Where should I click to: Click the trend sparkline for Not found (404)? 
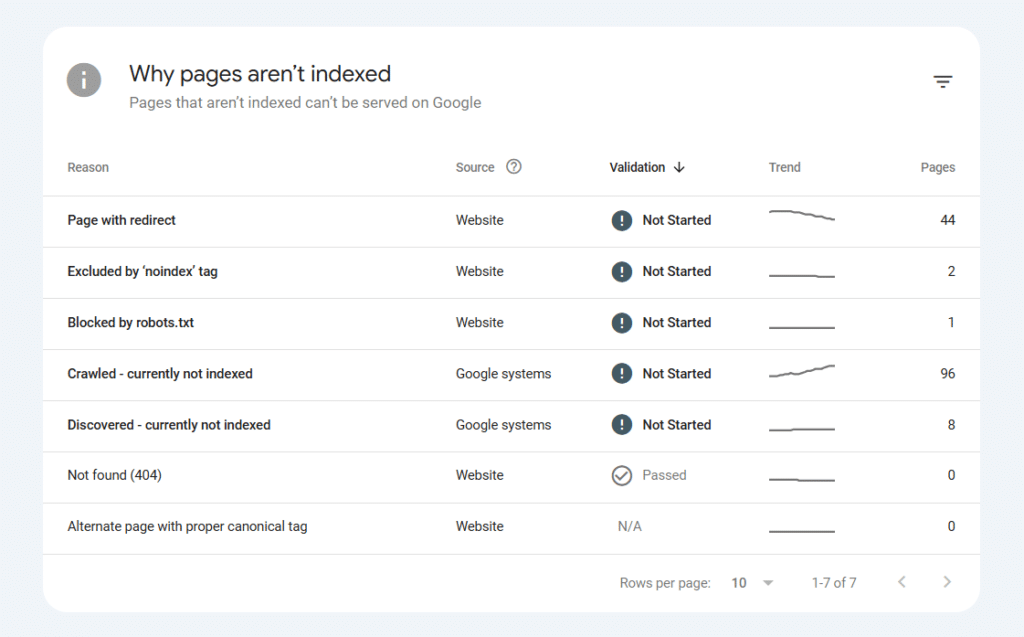pyautogui.click(x=802, y=480)
